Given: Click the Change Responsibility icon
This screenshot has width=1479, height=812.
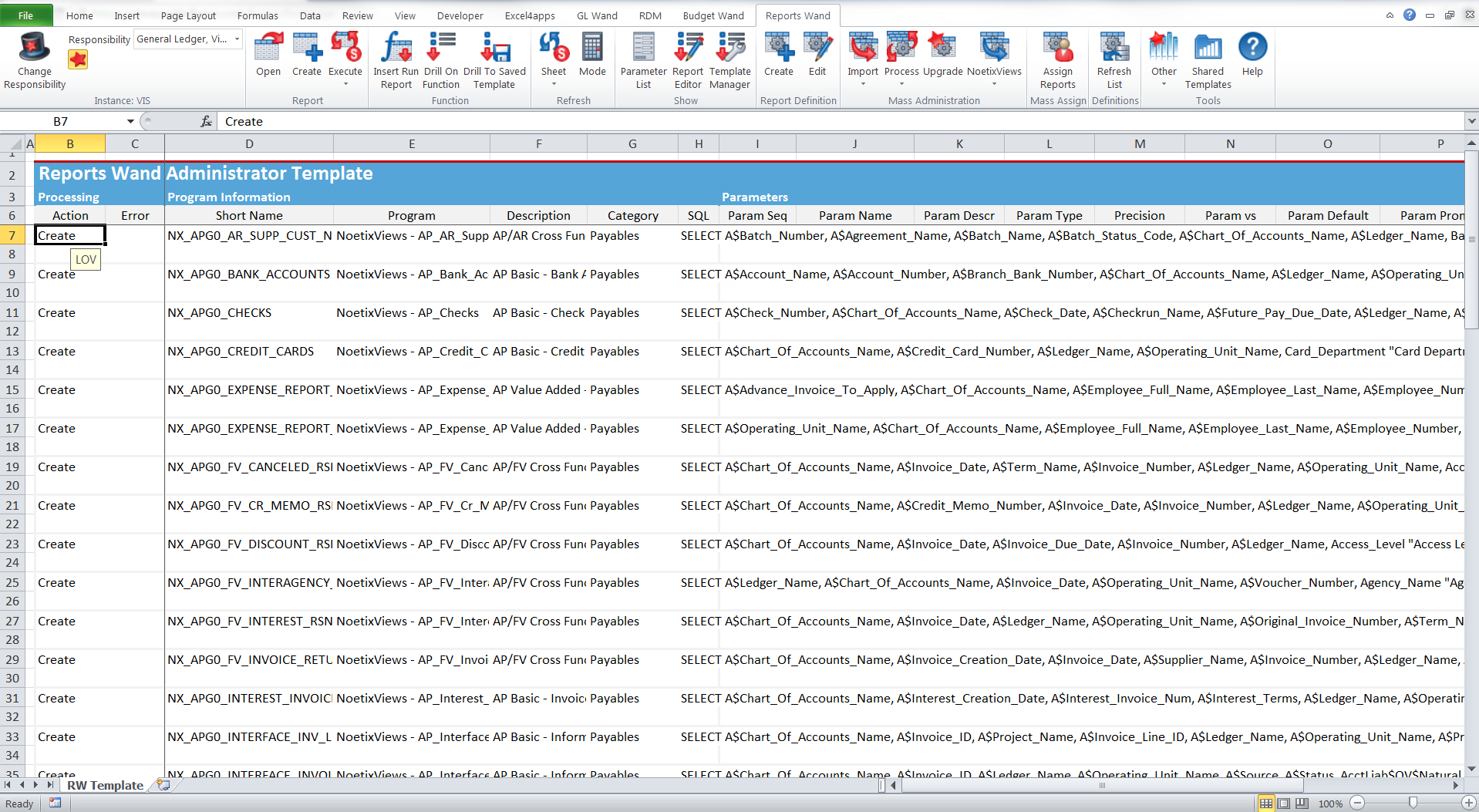Looking at the screenshot, I should 35,47.
